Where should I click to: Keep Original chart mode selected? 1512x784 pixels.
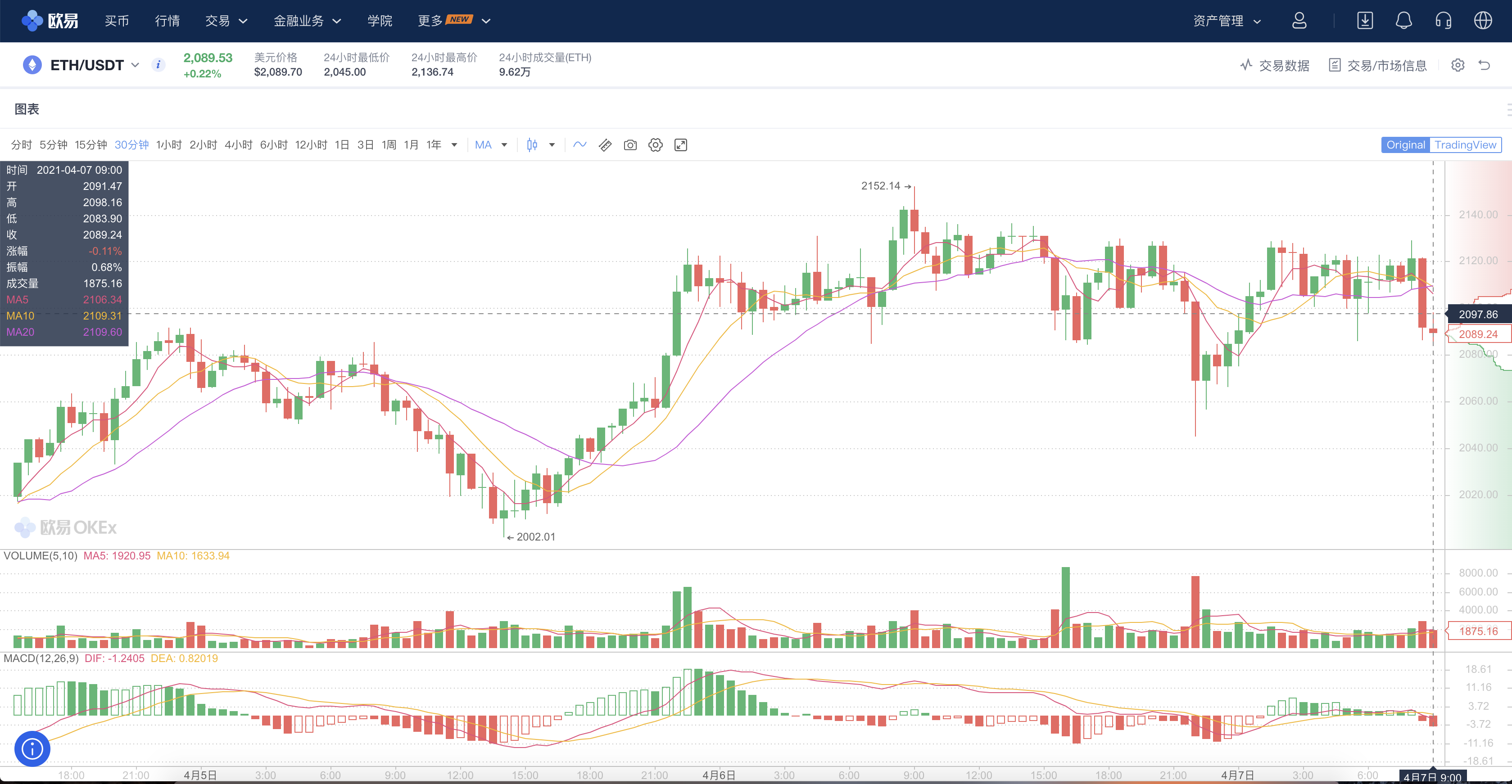tap(1405, 145)
